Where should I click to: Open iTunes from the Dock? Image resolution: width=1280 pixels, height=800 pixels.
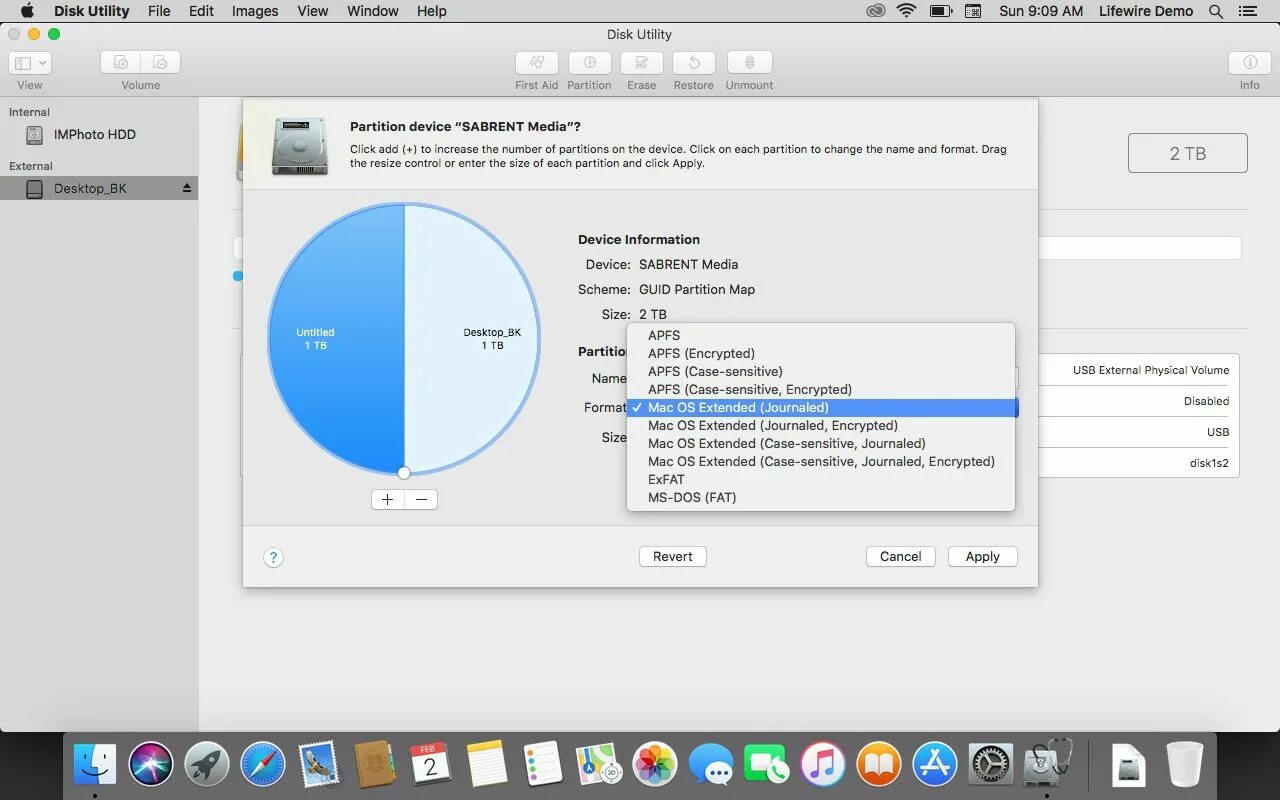[x=823, y=765]
